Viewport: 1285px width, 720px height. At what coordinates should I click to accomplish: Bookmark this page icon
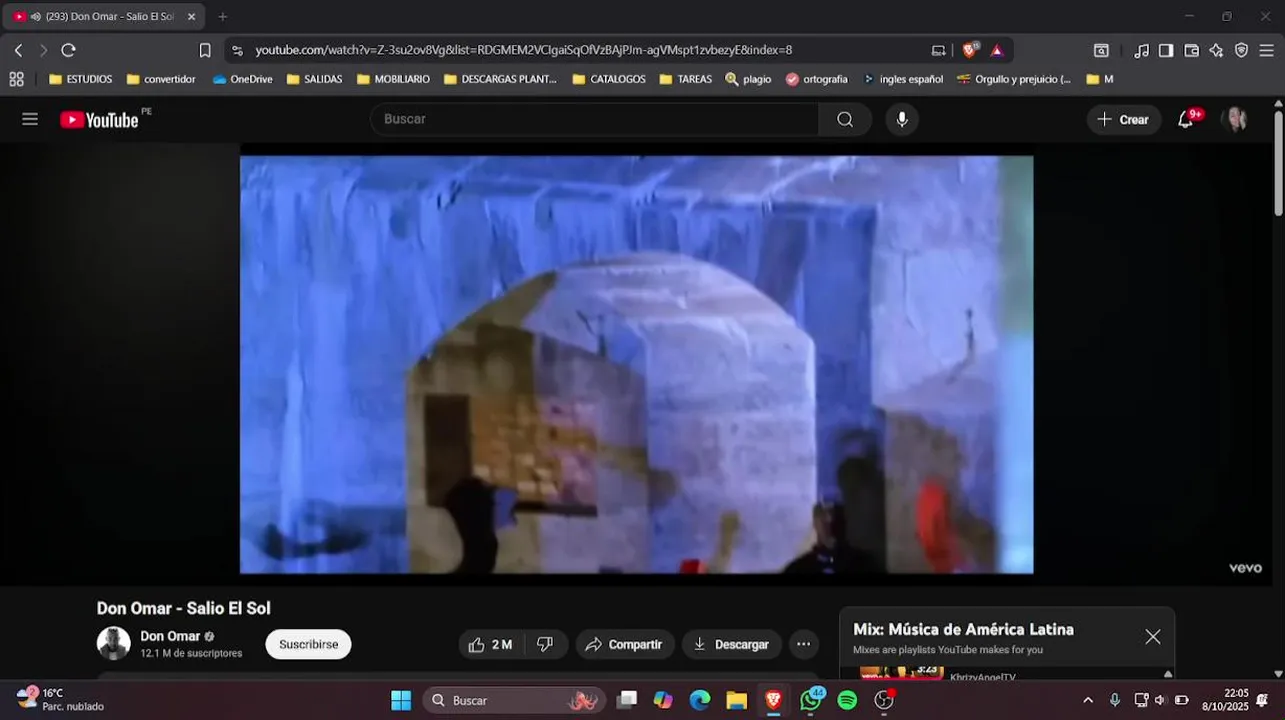[x=205, y=50]
